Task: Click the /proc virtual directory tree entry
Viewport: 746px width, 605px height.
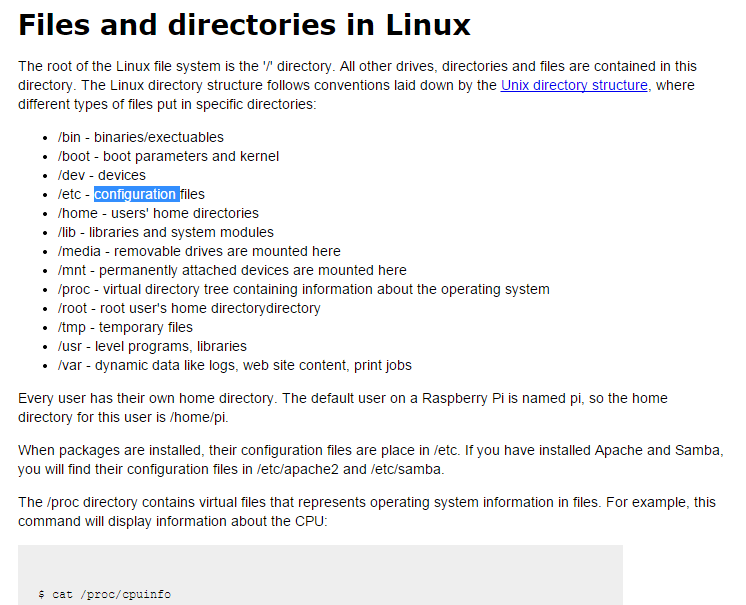Action: [x=304, y=289]
